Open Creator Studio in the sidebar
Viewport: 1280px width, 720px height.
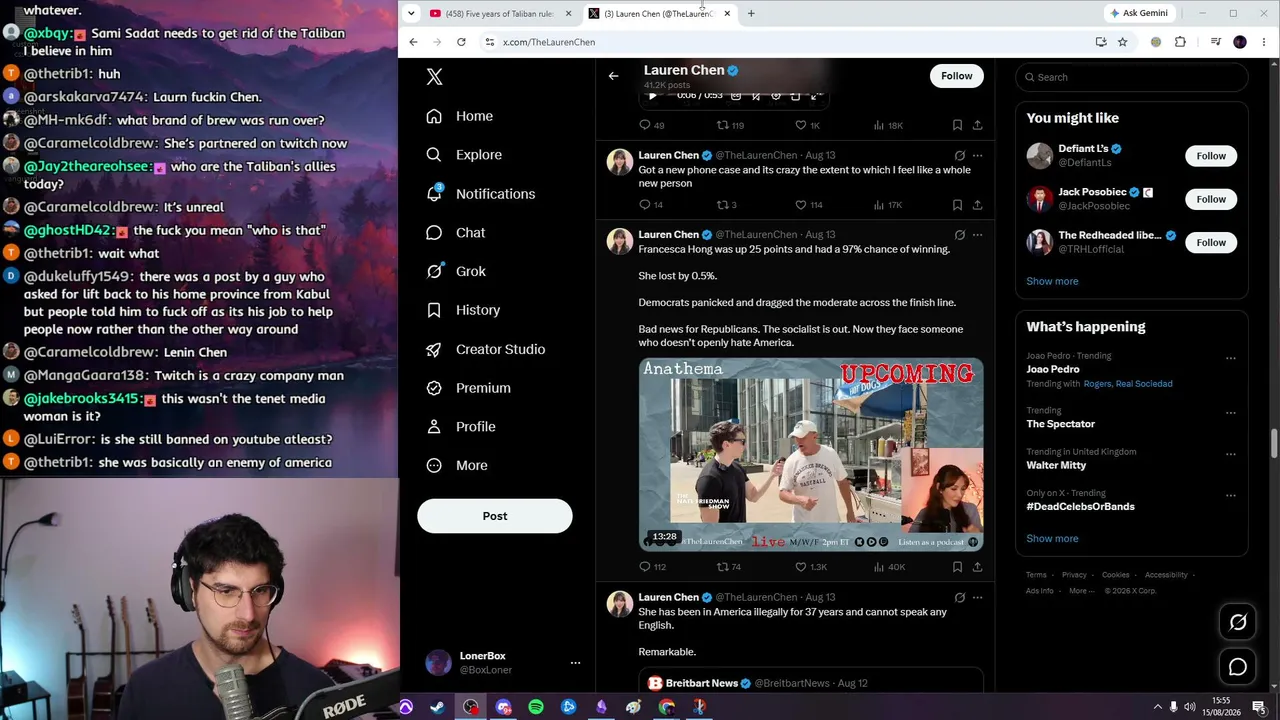pyautogui.click(x=486, y=349)
